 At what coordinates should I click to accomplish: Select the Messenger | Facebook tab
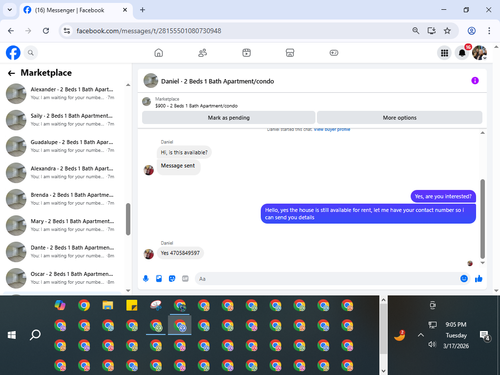coord(76,10)
